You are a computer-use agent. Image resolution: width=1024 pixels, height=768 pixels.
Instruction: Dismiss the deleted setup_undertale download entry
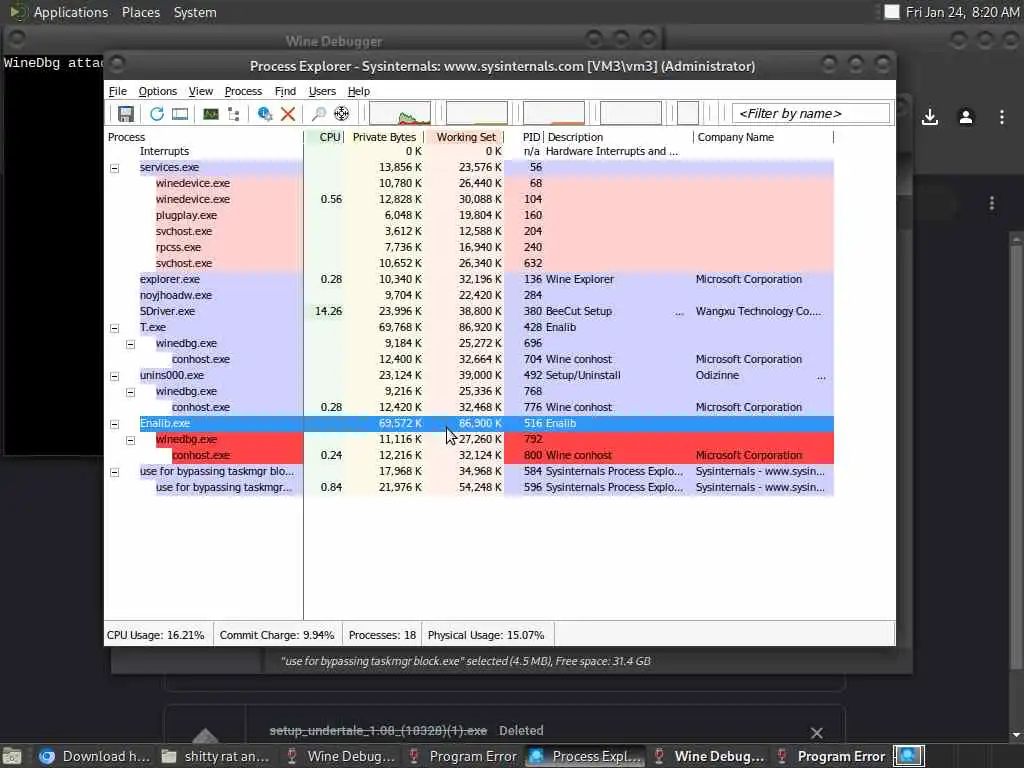(816, 732)
